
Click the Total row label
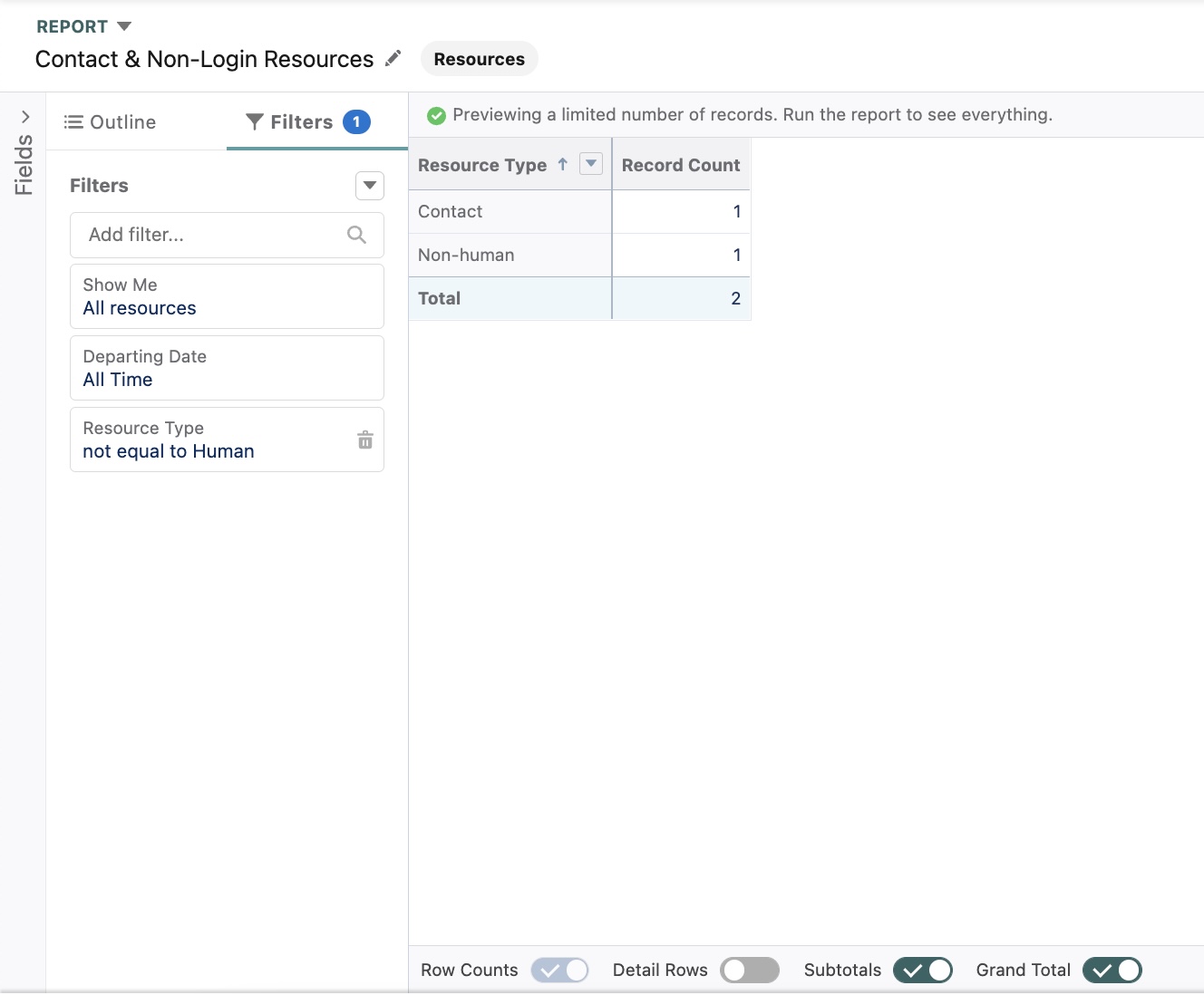(x=440, y=298)
